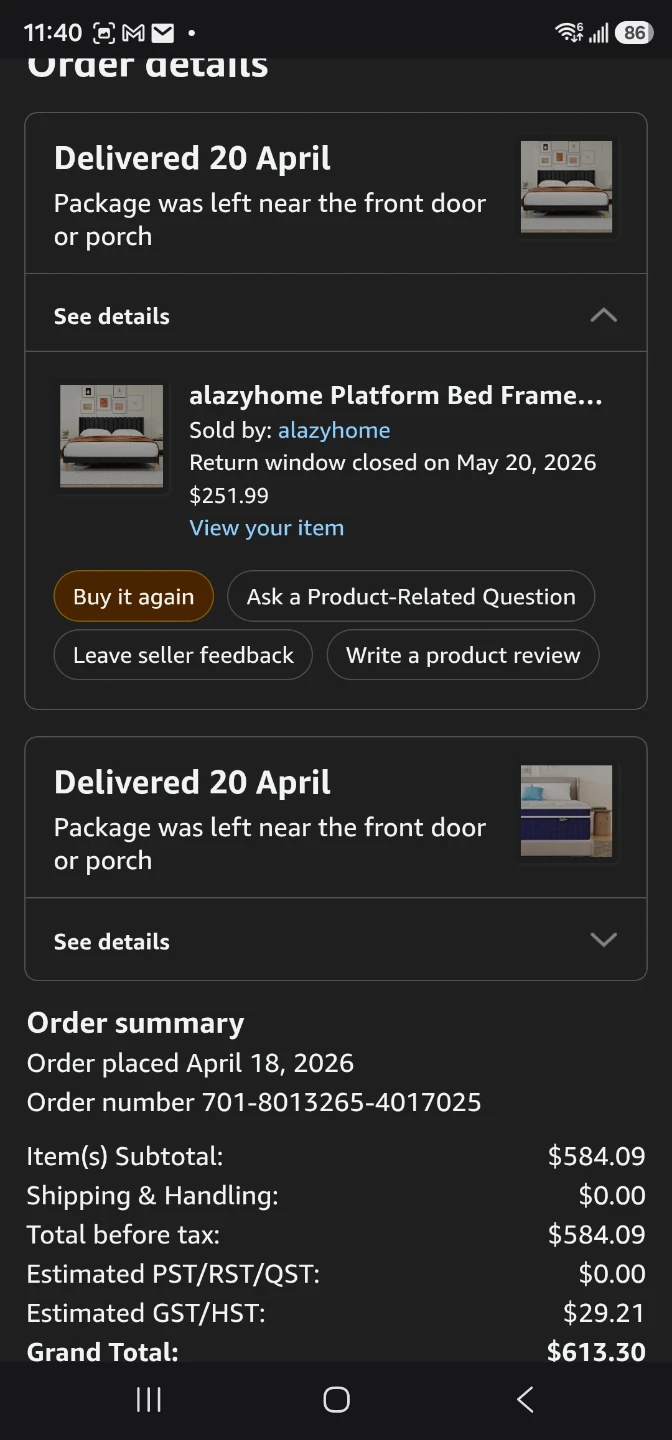Image resolution: width=672 pixels, height=1440 pixels.
Task: Tap the battery level indicator
Action: tap(633, 33)
